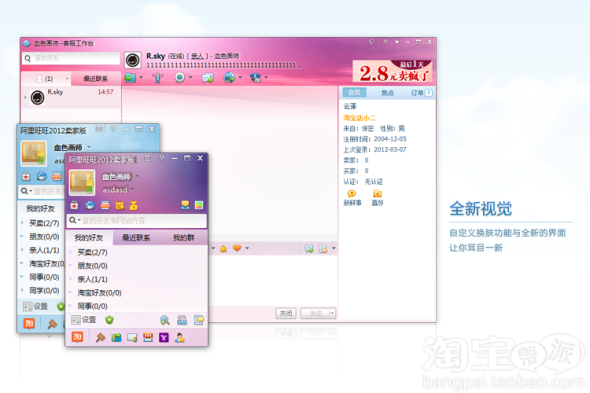Image resolution: width=590 pixels, height=393 pixels.
Task: Start video chat with the webcam icon
Action: 180,78
